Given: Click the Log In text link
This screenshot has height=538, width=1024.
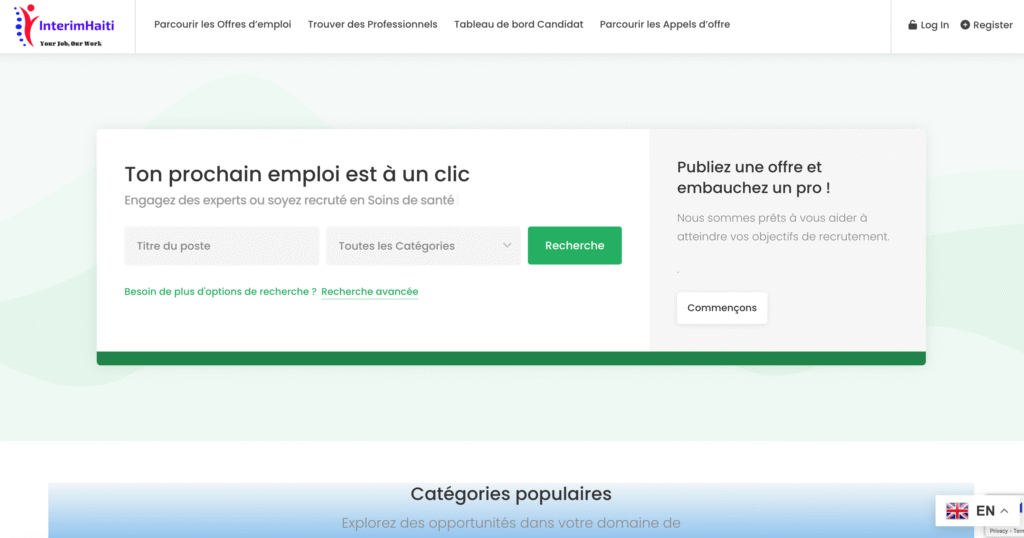Looking at the screenshot, I should coord(935,25).
